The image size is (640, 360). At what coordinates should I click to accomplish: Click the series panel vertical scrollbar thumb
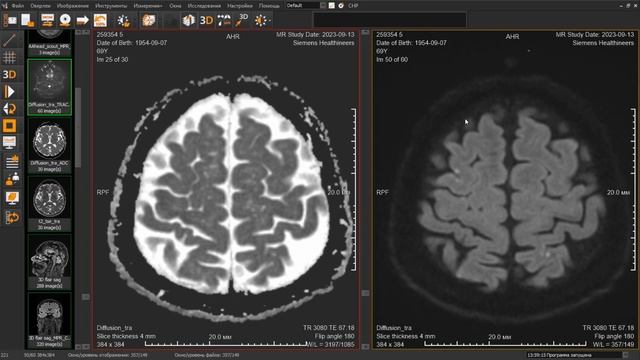tap(78, 127)
